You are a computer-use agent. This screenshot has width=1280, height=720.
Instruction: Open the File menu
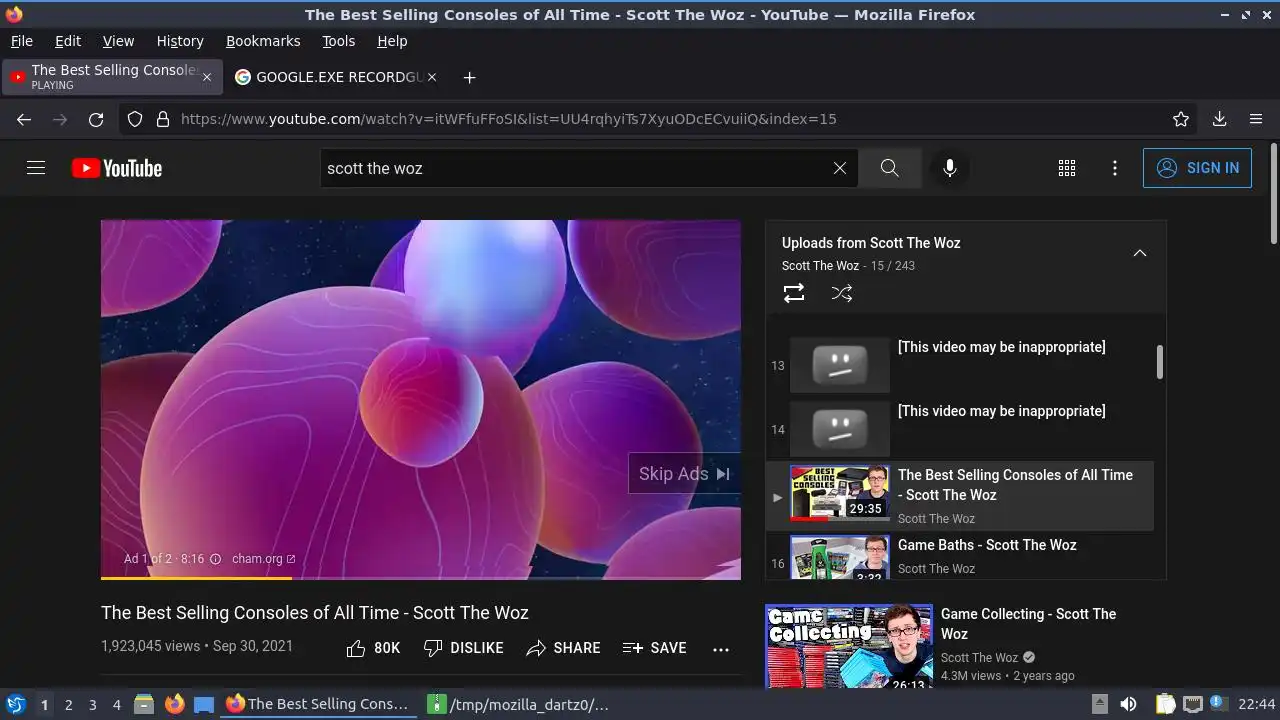pyautogui.click(x=22, y=41)
